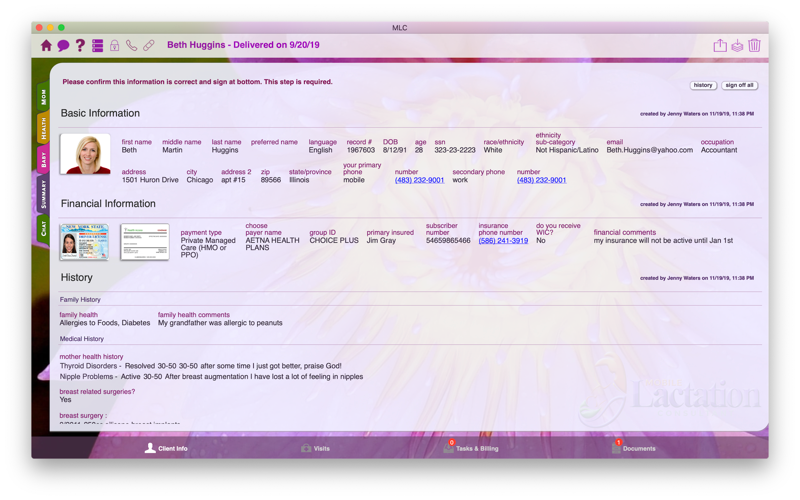Call the primary phone number link
The width and height of the screenshot is (800, 500).
click(x=419, y=180)
